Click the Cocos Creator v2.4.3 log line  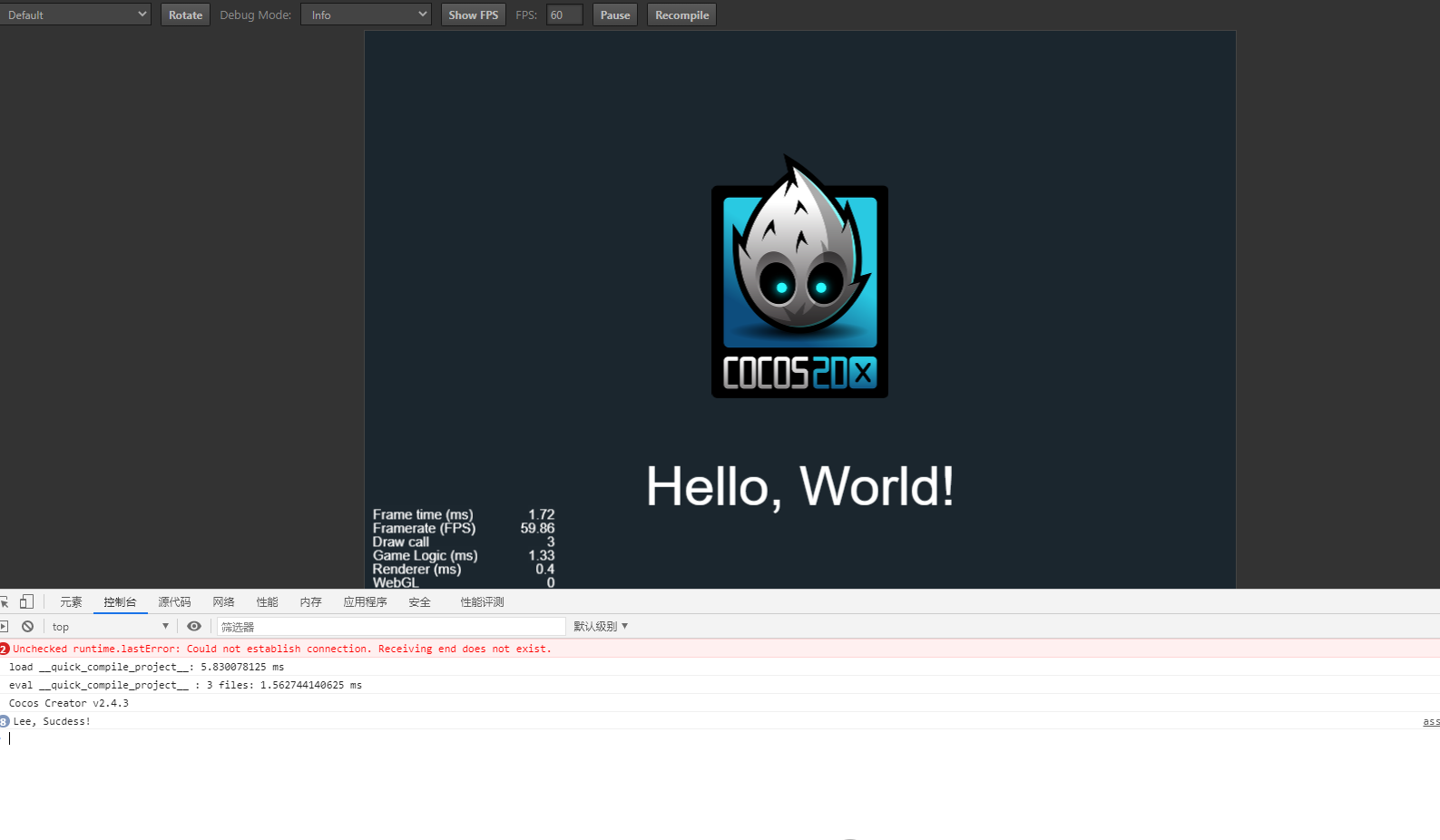(x=69, y=703)
